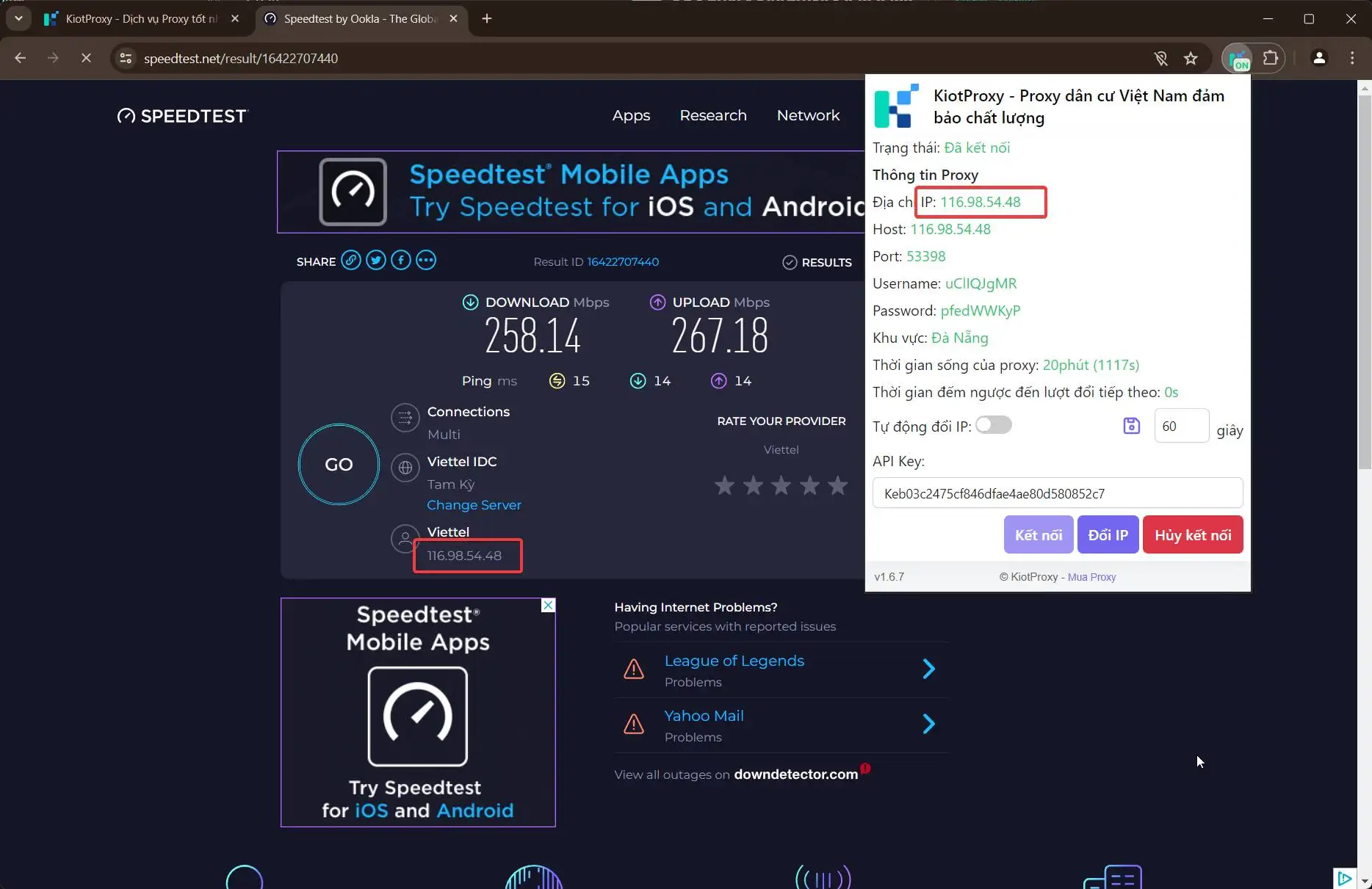The image size is (1372, 889).
Task: Open the Apps menu
Action: click(x=631, y=115)
